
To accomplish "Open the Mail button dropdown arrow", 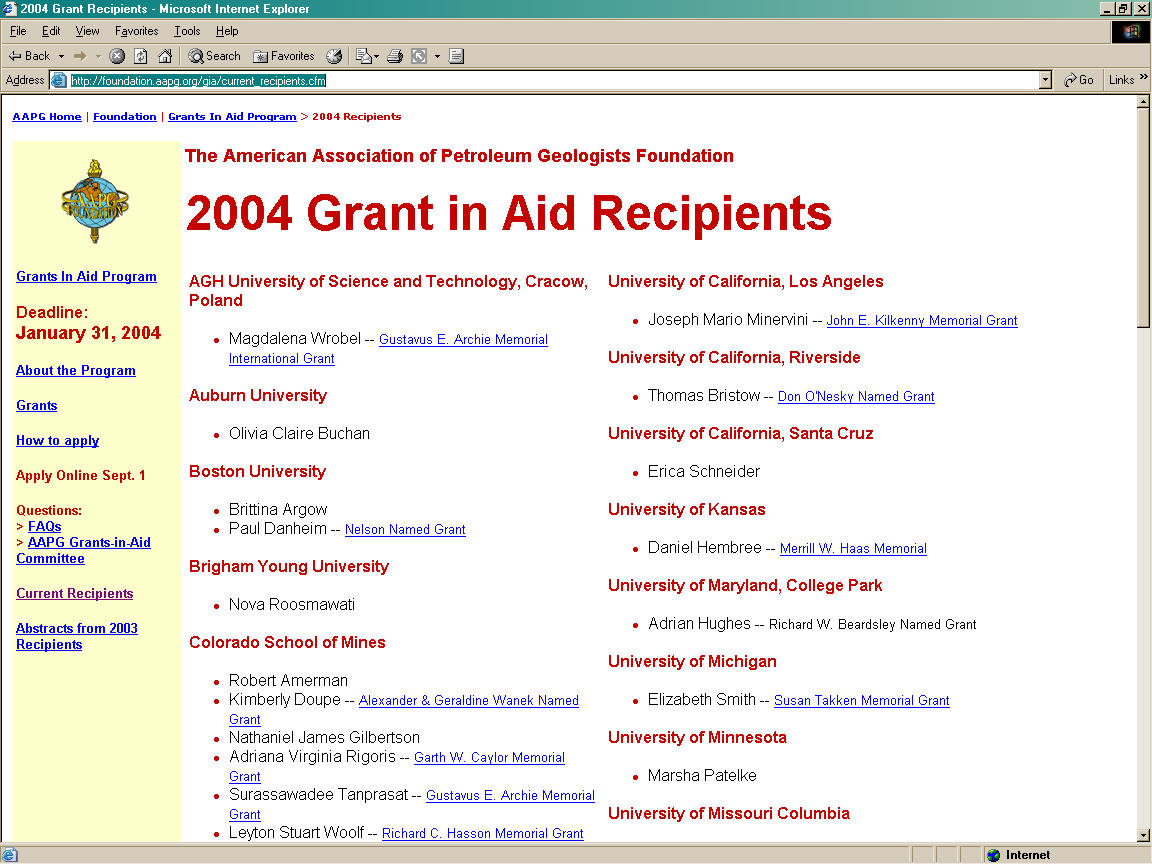I will pyautogui.click(x=377, y=56).
